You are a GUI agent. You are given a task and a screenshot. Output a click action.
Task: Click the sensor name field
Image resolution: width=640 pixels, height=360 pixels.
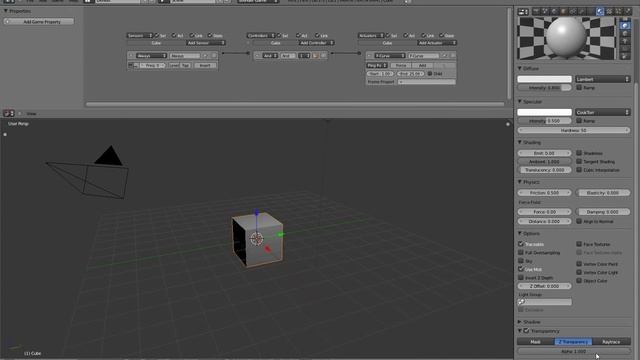(x=184, y=56)
